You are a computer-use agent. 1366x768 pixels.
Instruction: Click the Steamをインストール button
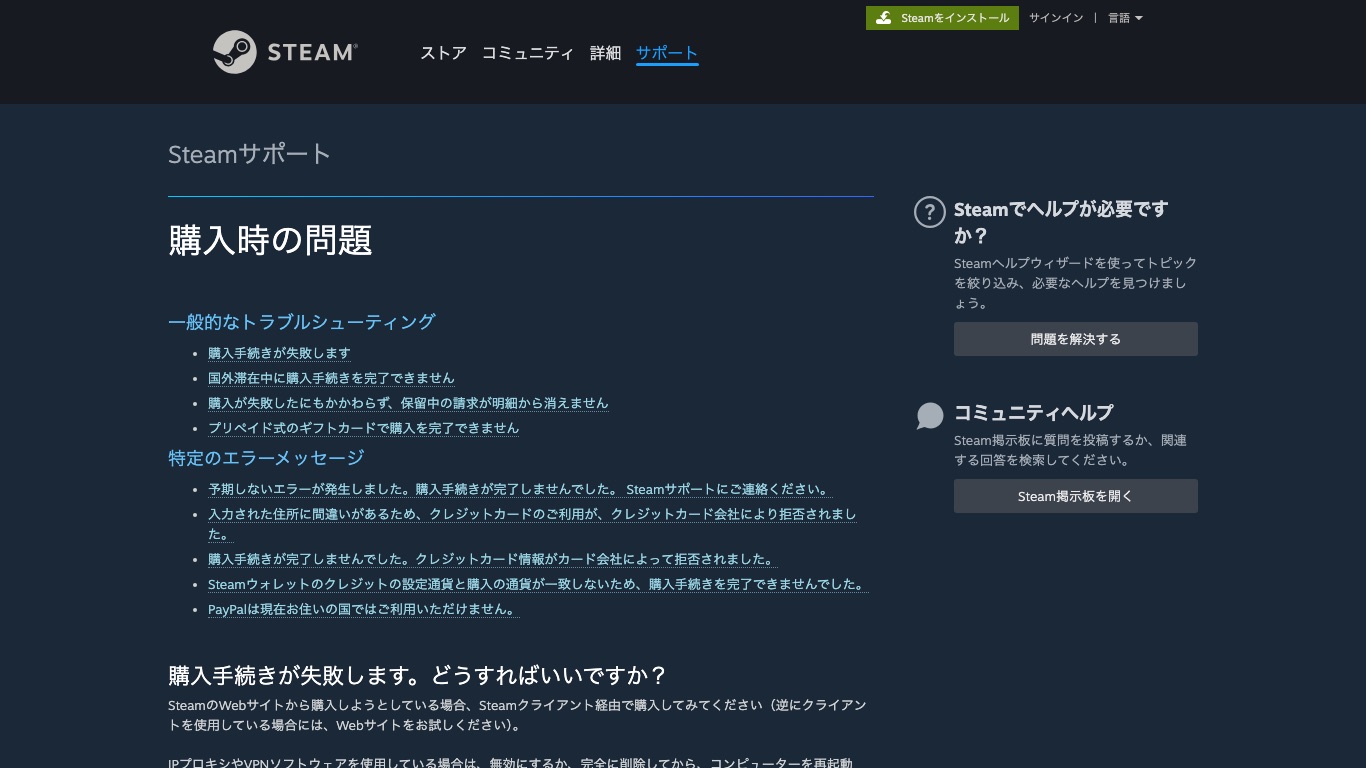click(x=942, y=18)
